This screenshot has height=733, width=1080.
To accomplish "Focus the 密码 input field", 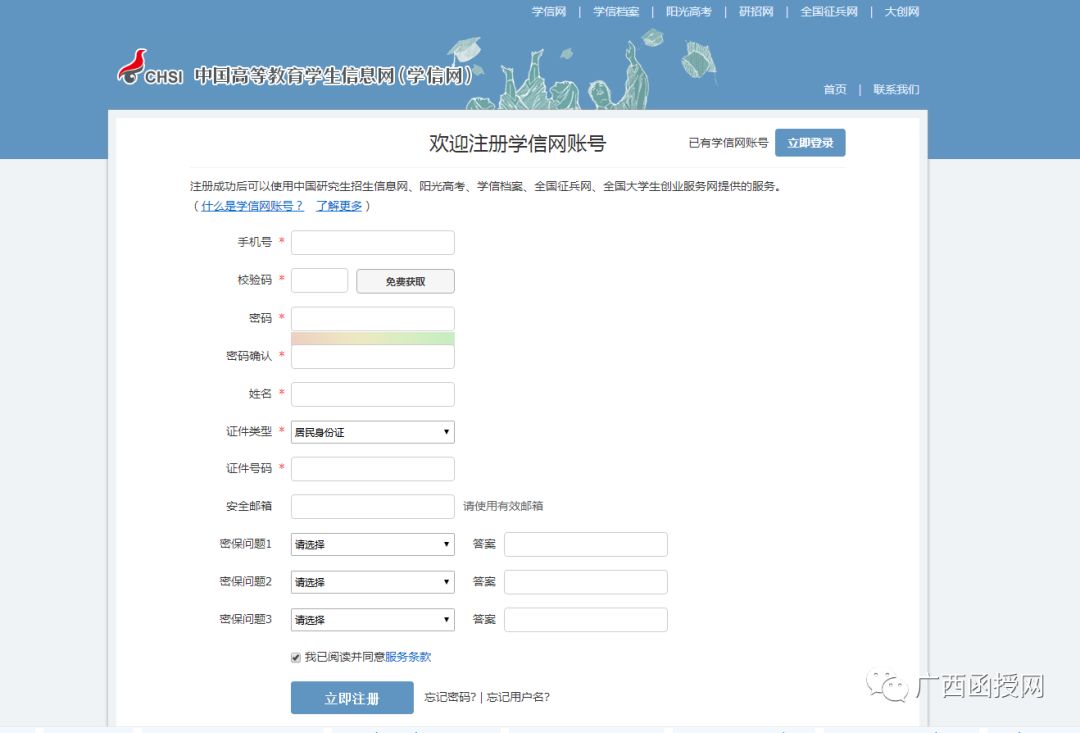I will pos(373,318).
